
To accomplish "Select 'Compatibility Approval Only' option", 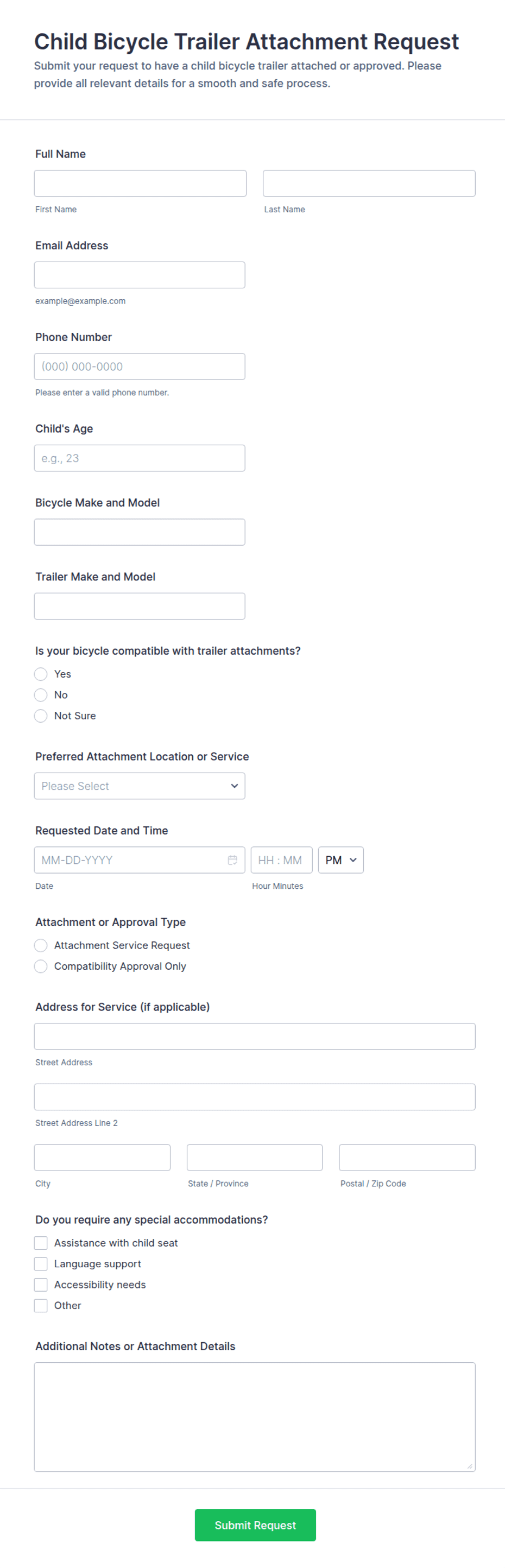I will (x=41, y=965).
